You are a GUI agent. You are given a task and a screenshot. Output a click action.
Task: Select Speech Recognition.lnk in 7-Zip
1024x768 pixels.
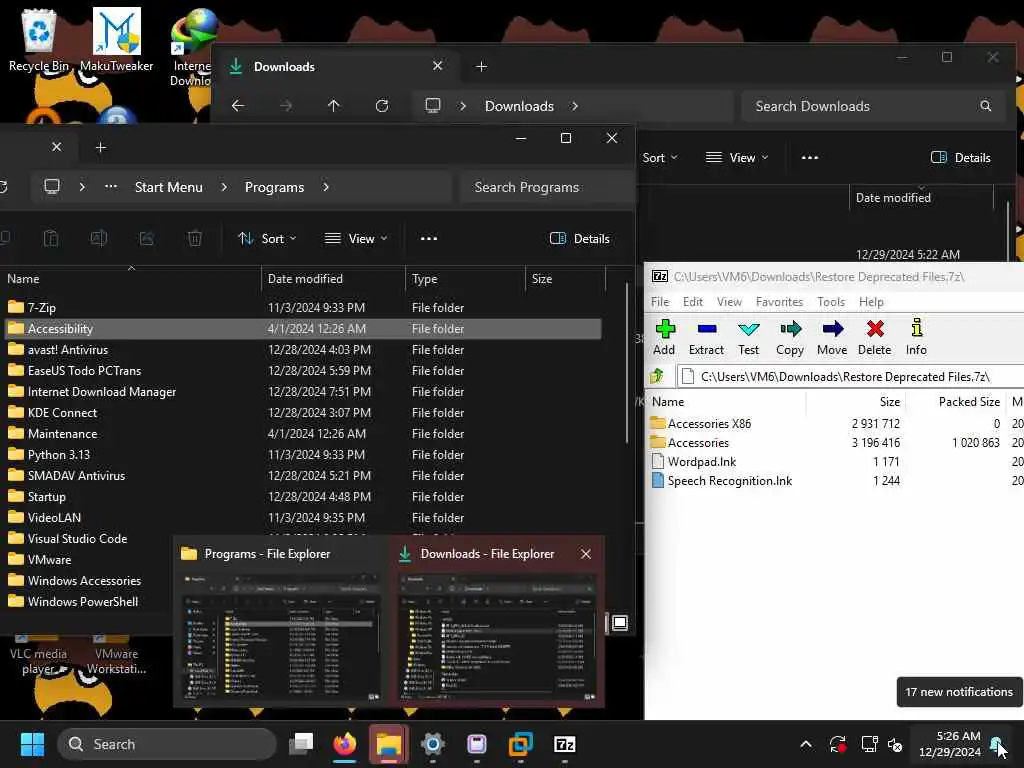729,481
